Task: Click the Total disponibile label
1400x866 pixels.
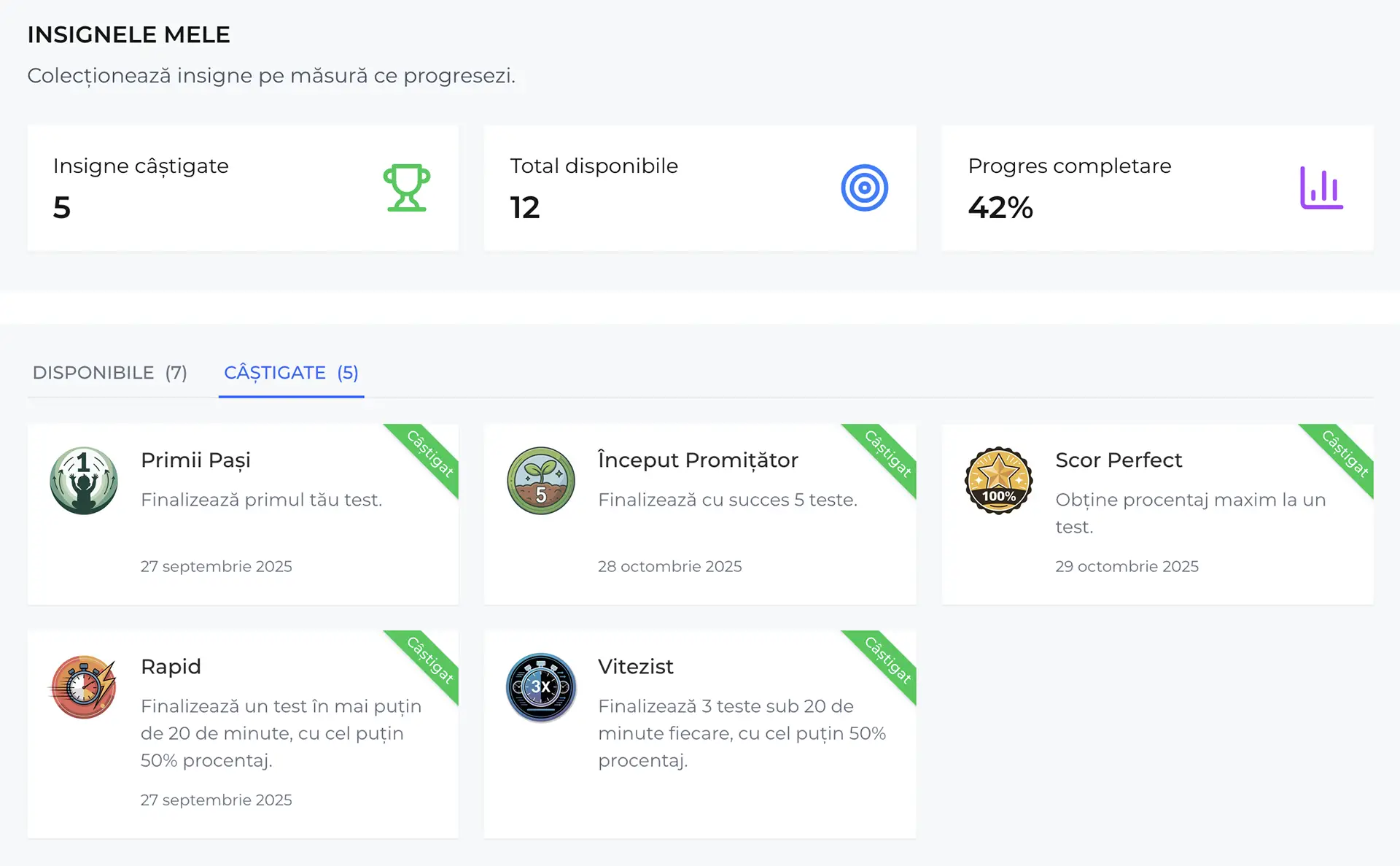Action: pyautogui.click(x=594, y=166)
